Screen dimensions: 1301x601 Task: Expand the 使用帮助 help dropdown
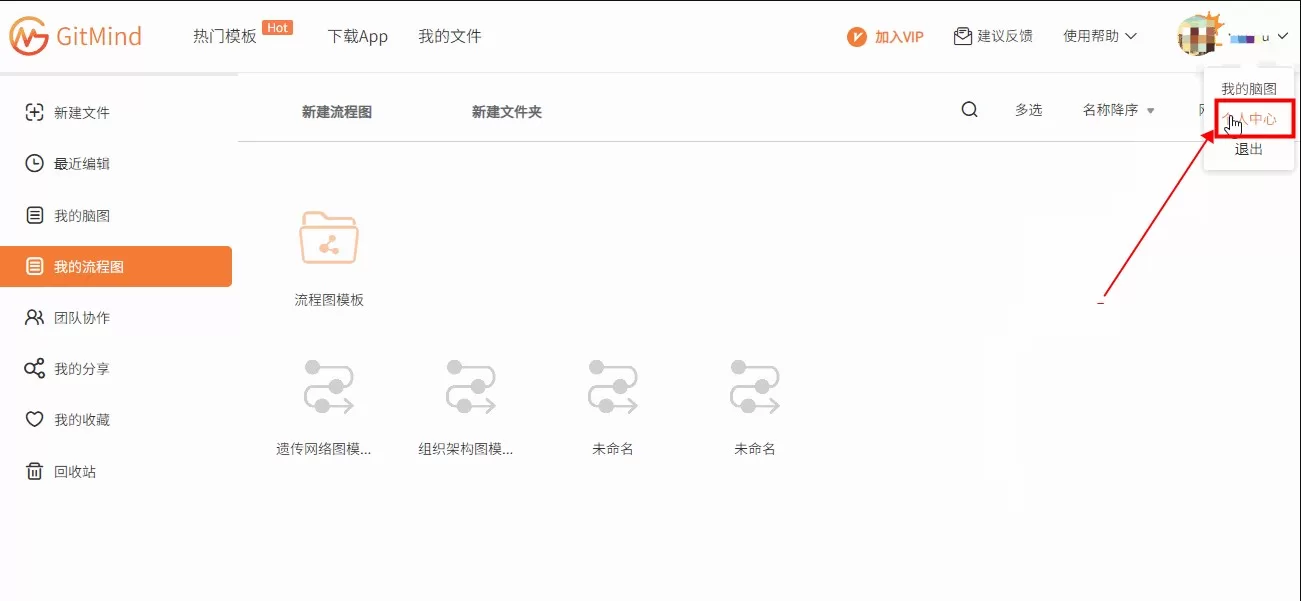click(x=1099, y=36)
